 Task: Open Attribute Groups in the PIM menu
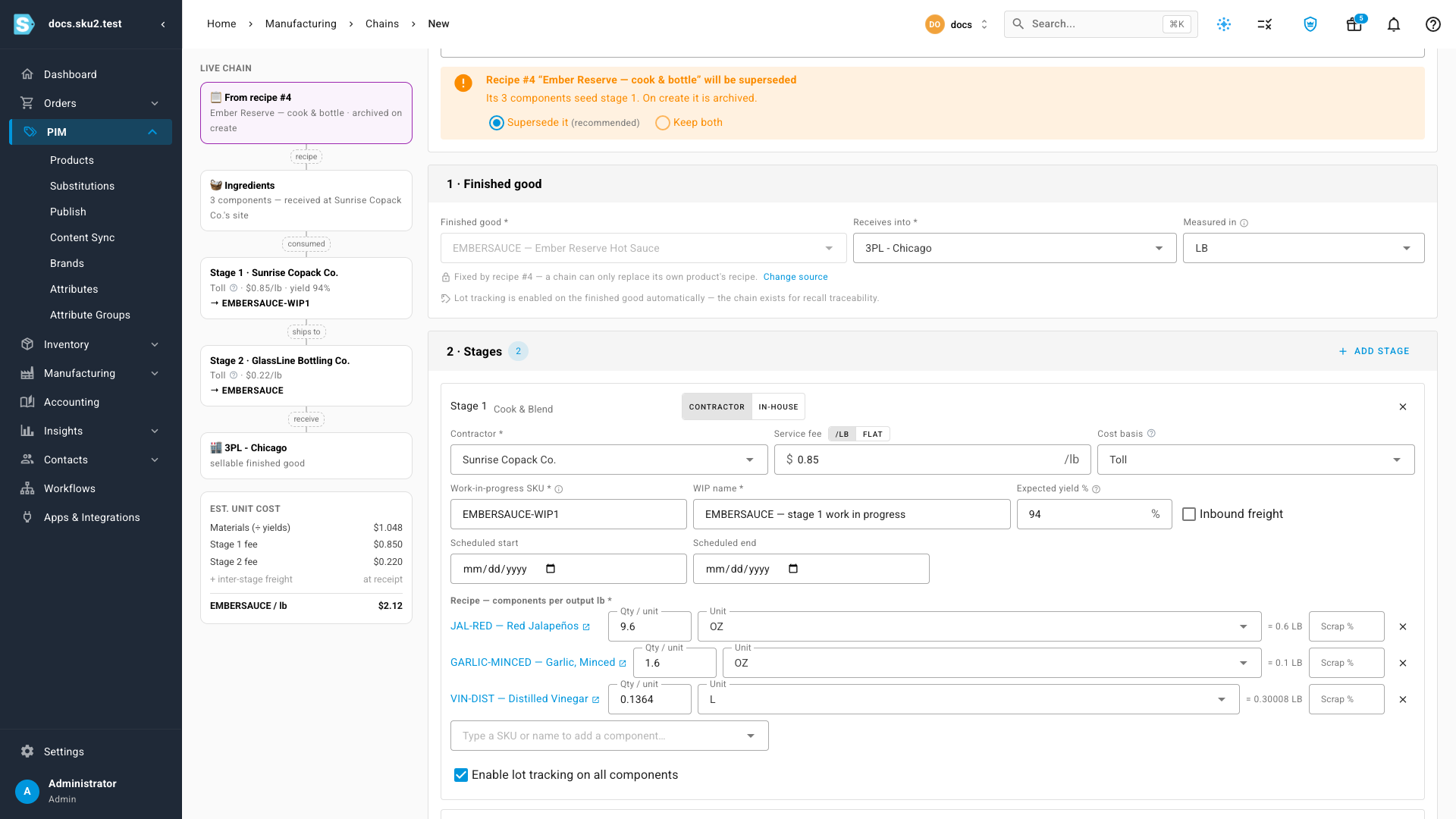[x=90, y=315]
